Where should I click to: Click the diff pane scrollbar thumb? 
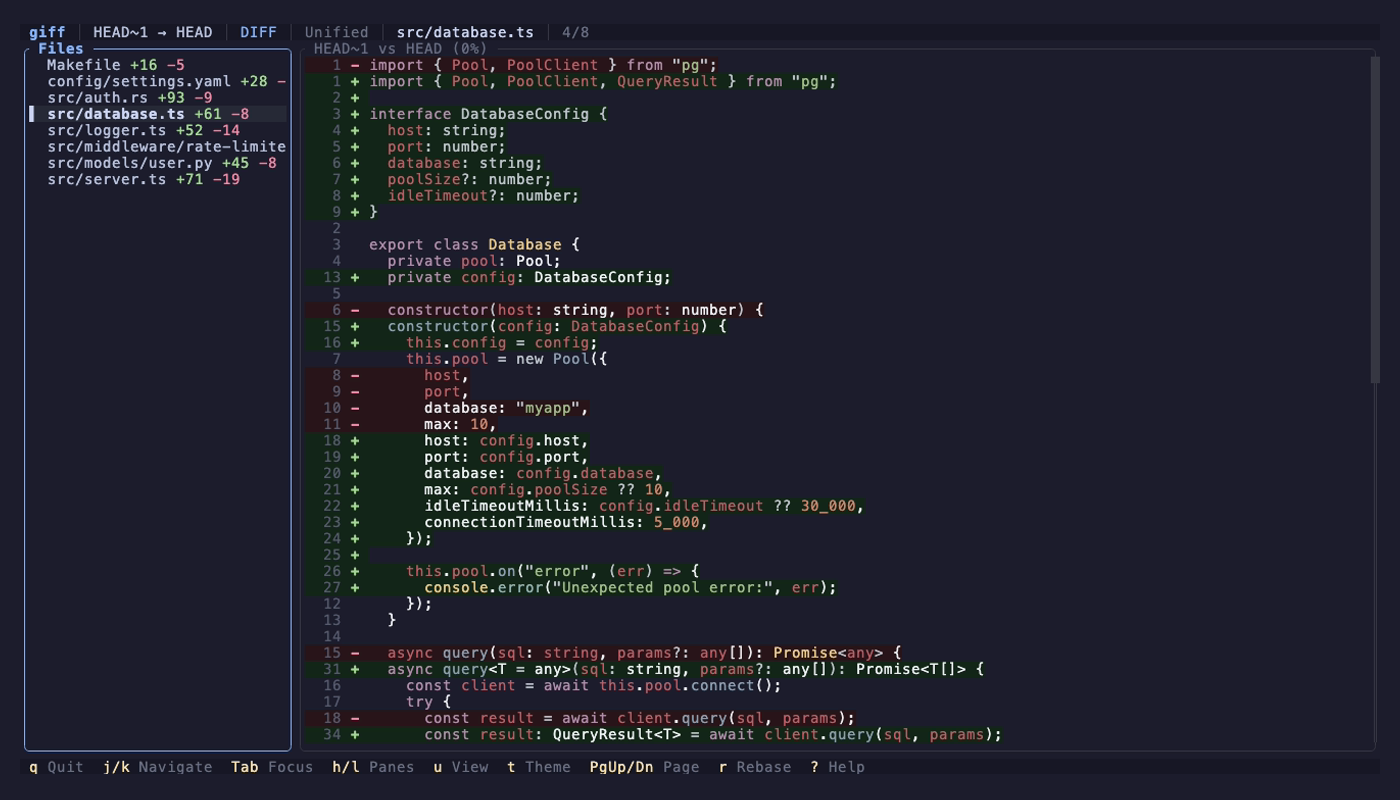[1375, 218]
